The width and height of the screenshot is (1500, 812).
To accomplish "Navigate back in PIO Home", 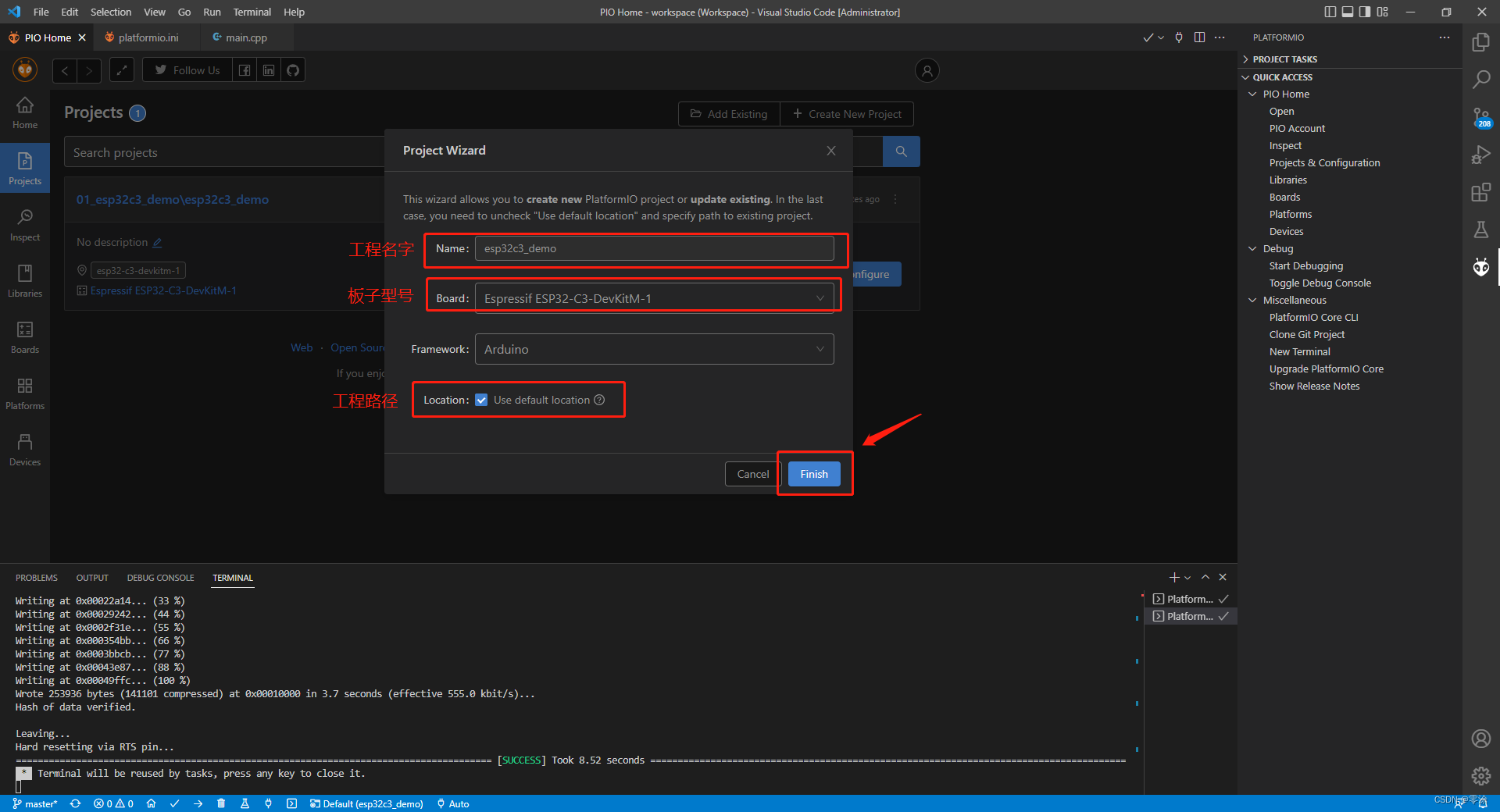I will 65,70.
